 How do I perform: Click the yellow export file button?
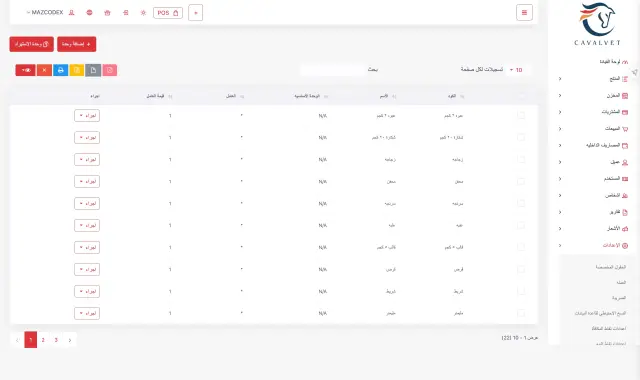point(77,70)
